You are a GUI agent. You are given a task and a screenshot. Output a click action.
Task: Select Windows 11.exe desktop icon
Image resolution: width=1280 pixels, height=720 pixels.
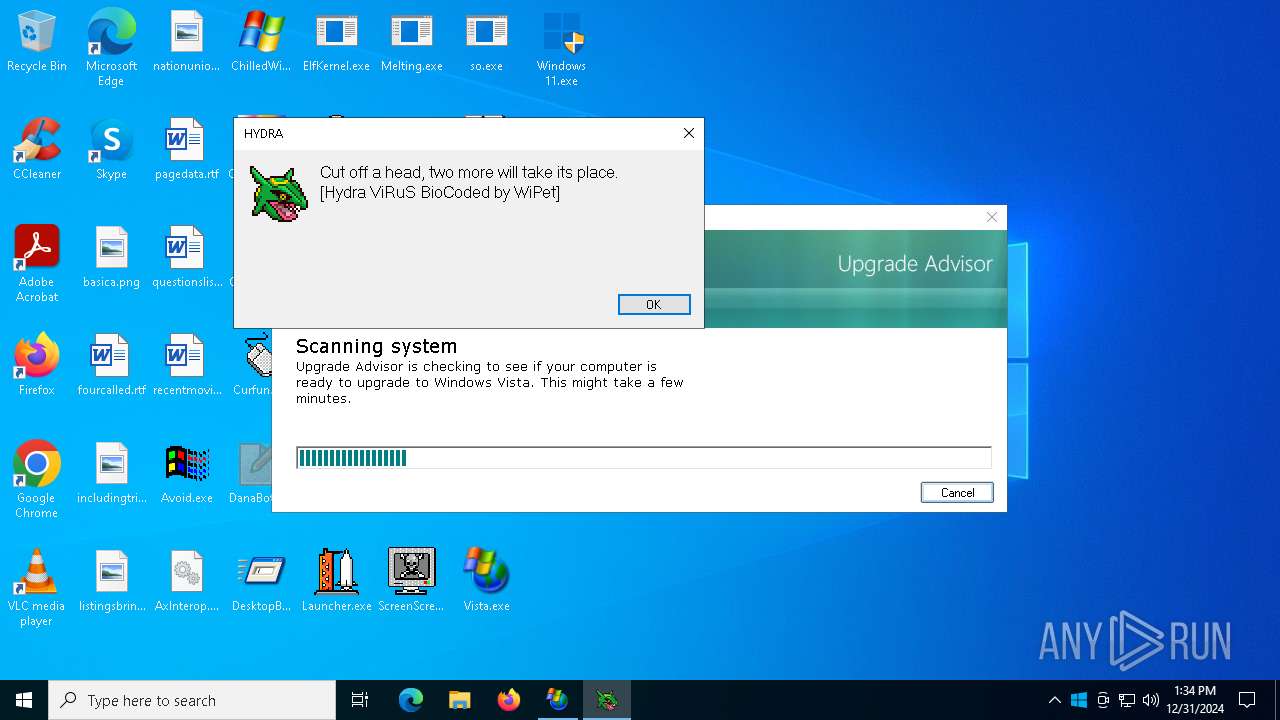561,48
